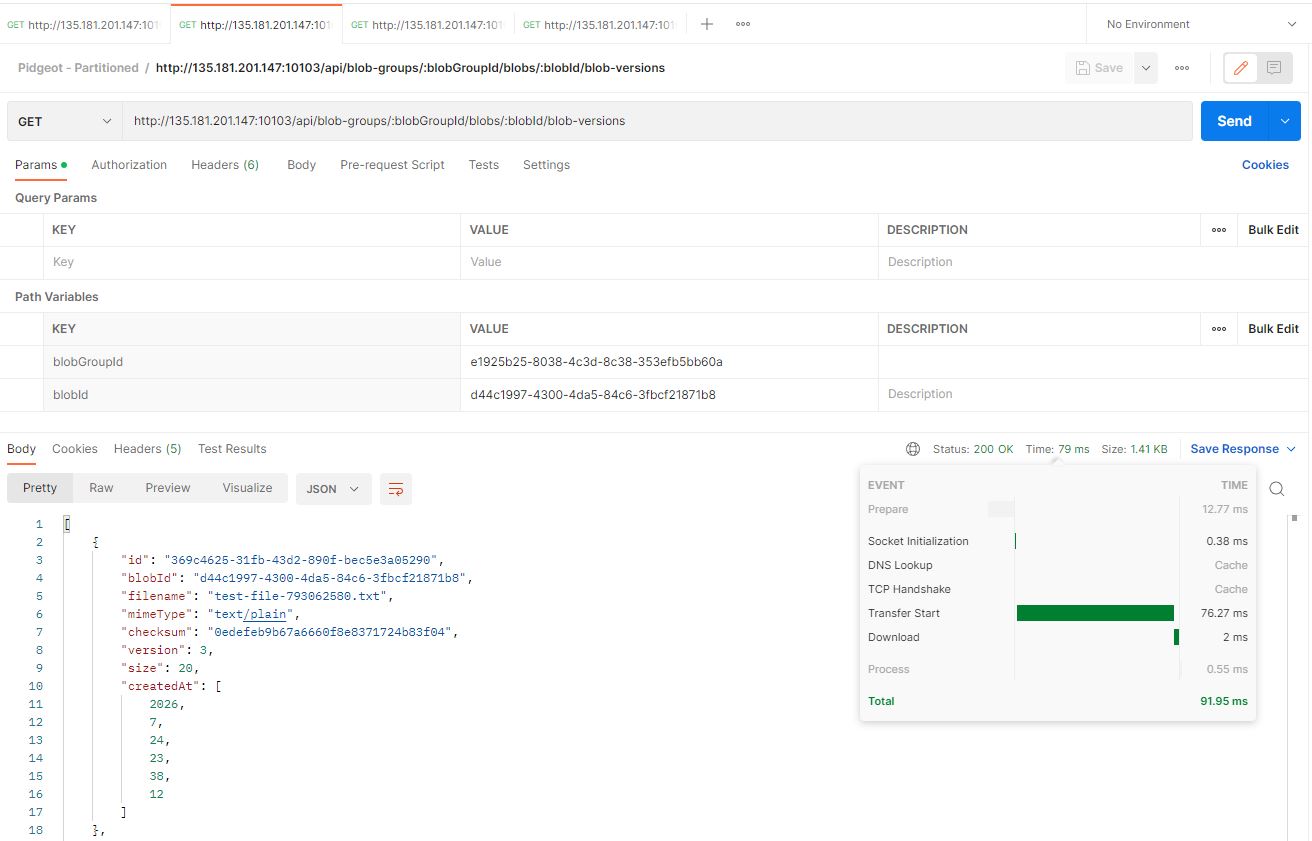Click the first request tab

(85, 24)
